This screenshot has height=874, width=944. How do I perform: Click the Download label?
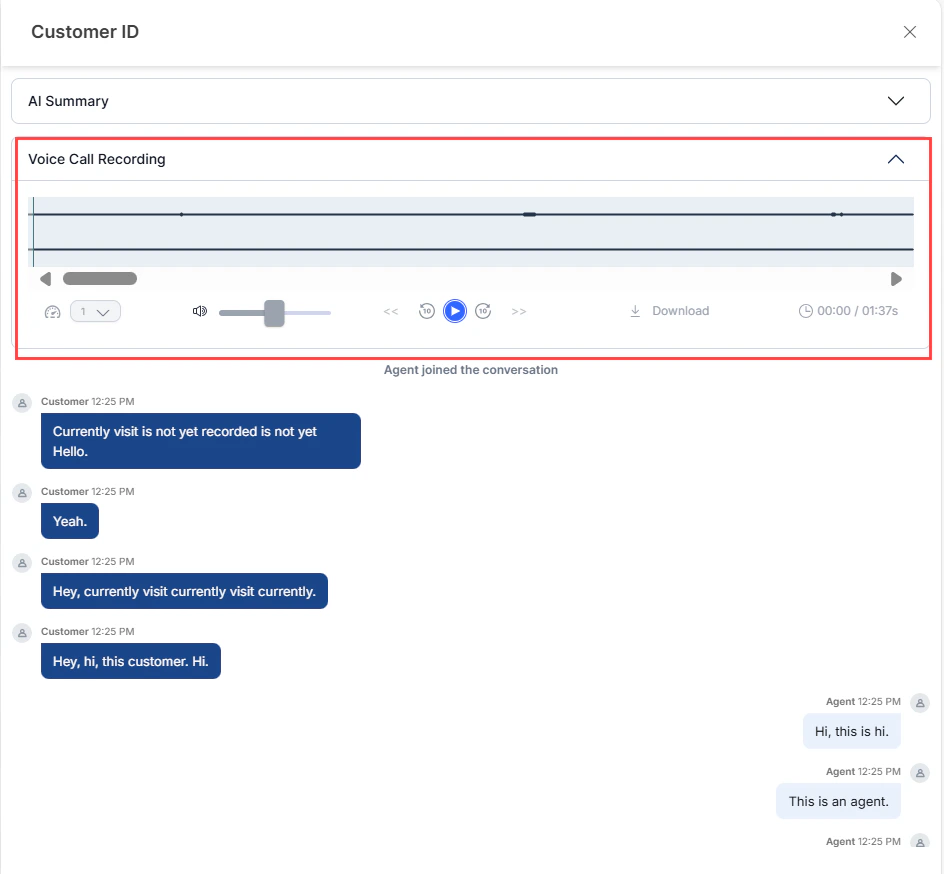pyautogui.click(x=680, y=311)
